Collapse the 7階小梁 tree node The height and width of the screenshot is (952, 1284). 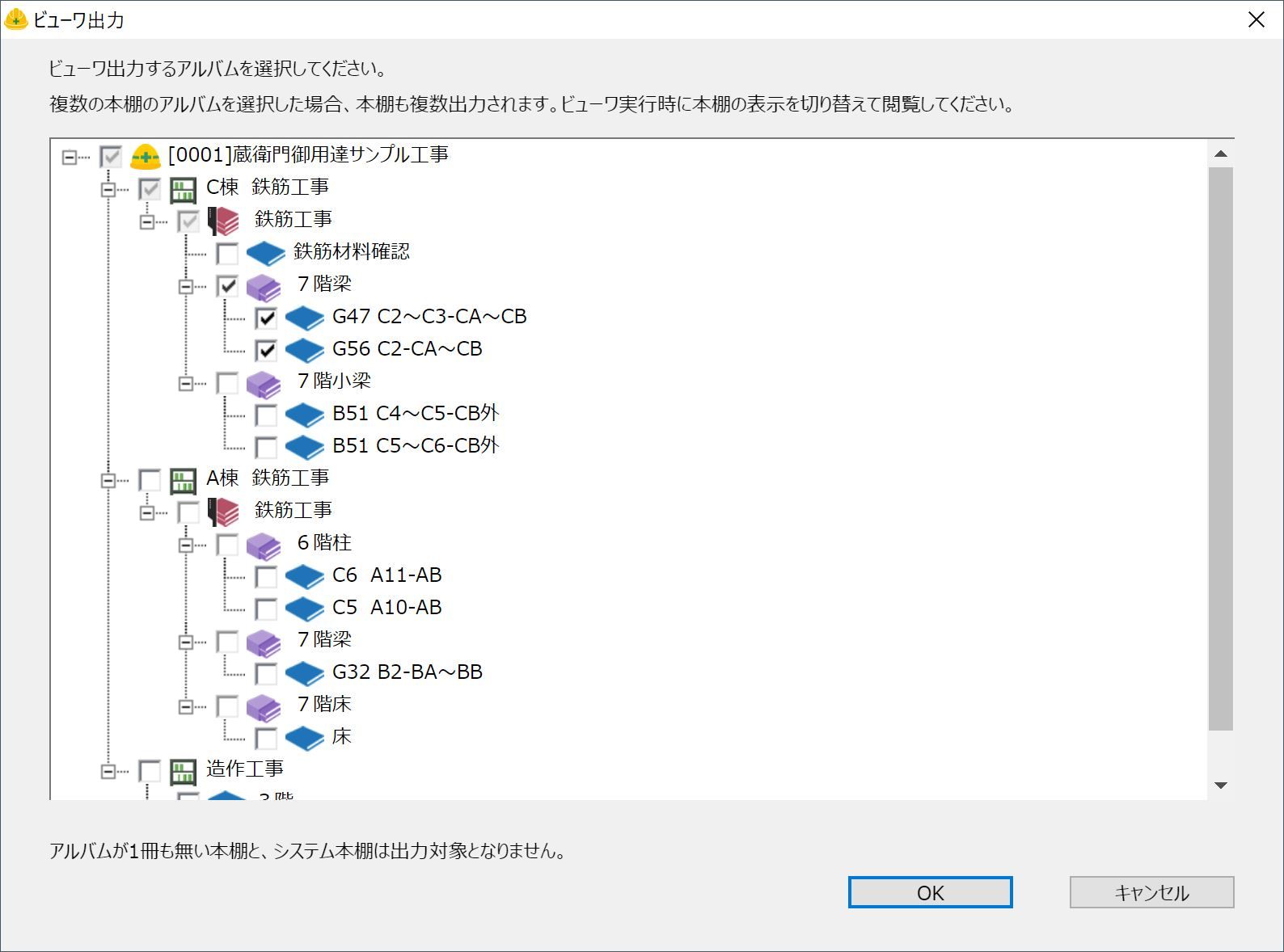point(186,383)
